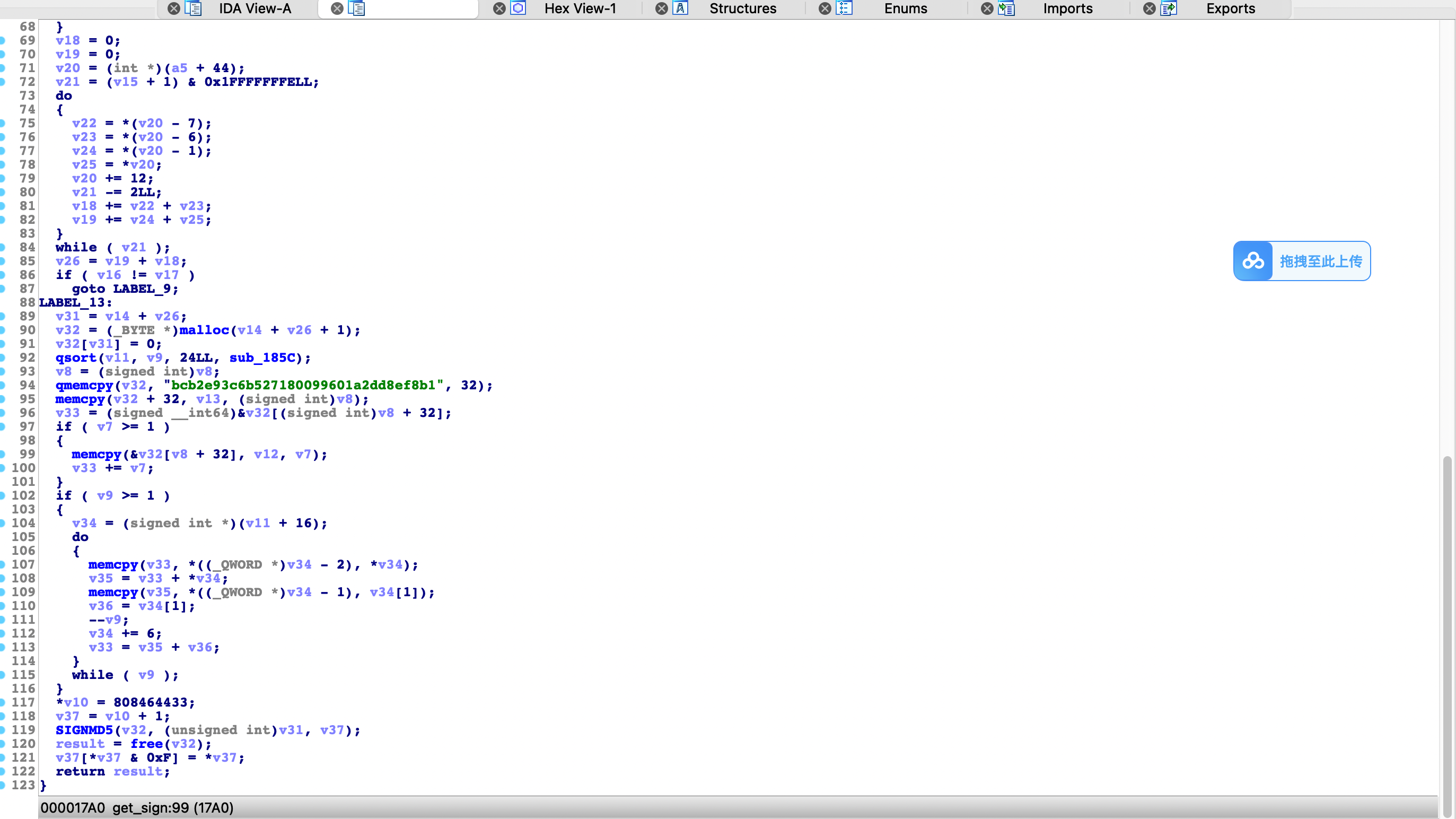Click the constant 0x1FFFFFFFELL on line 72

(x=258, y=82)
